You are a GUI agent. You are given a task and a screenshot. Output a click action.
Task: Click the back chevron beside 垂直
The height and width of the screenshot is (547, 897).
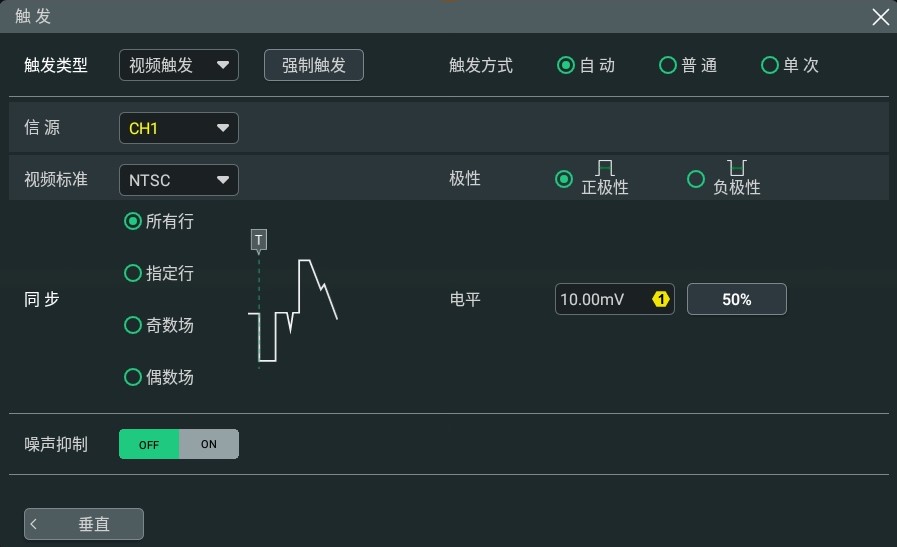[34, 524]
